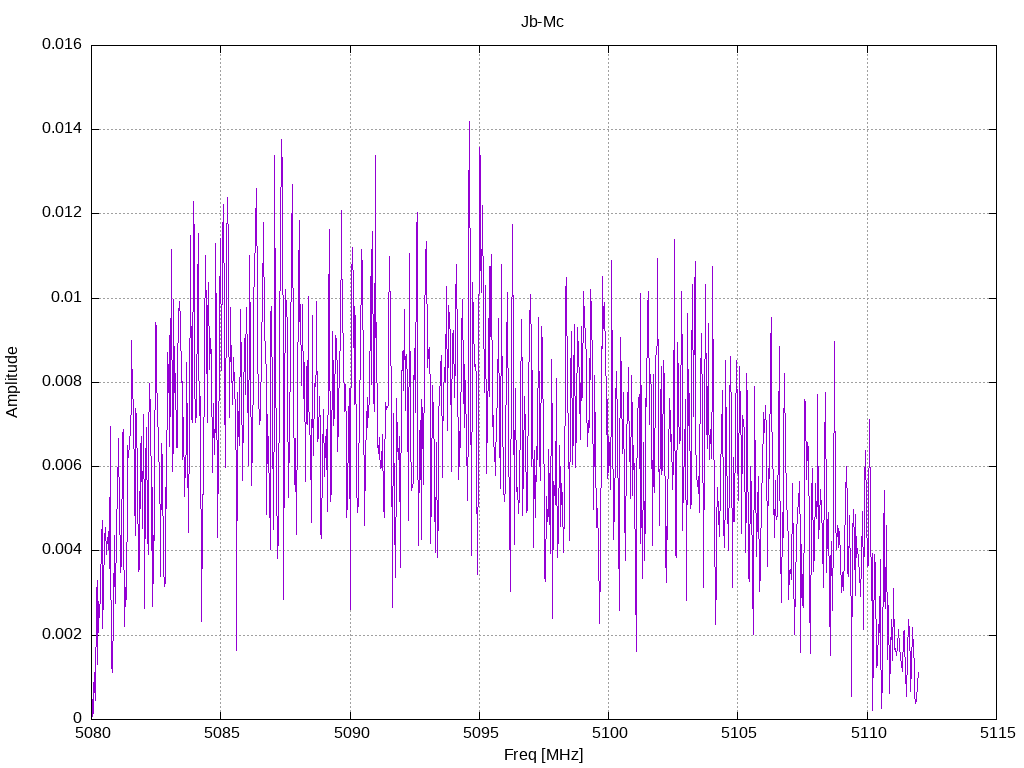This screenshot has height=768, width=1024.
Task: Click the 0.01 y-axis tick label
Action: 67,297
